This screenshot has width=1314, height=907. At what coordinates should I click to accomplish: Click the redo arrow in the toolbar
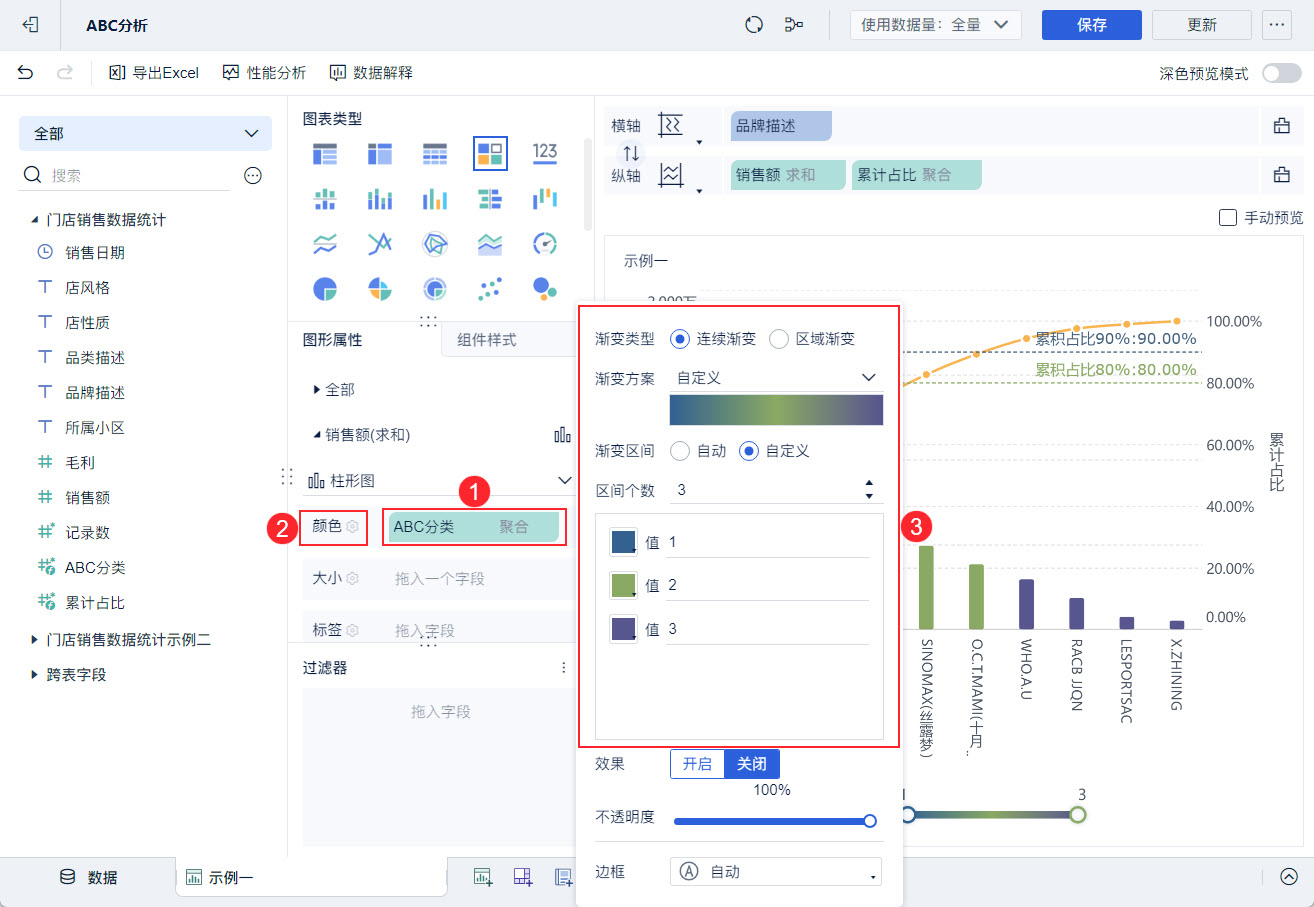coord(65,73)
